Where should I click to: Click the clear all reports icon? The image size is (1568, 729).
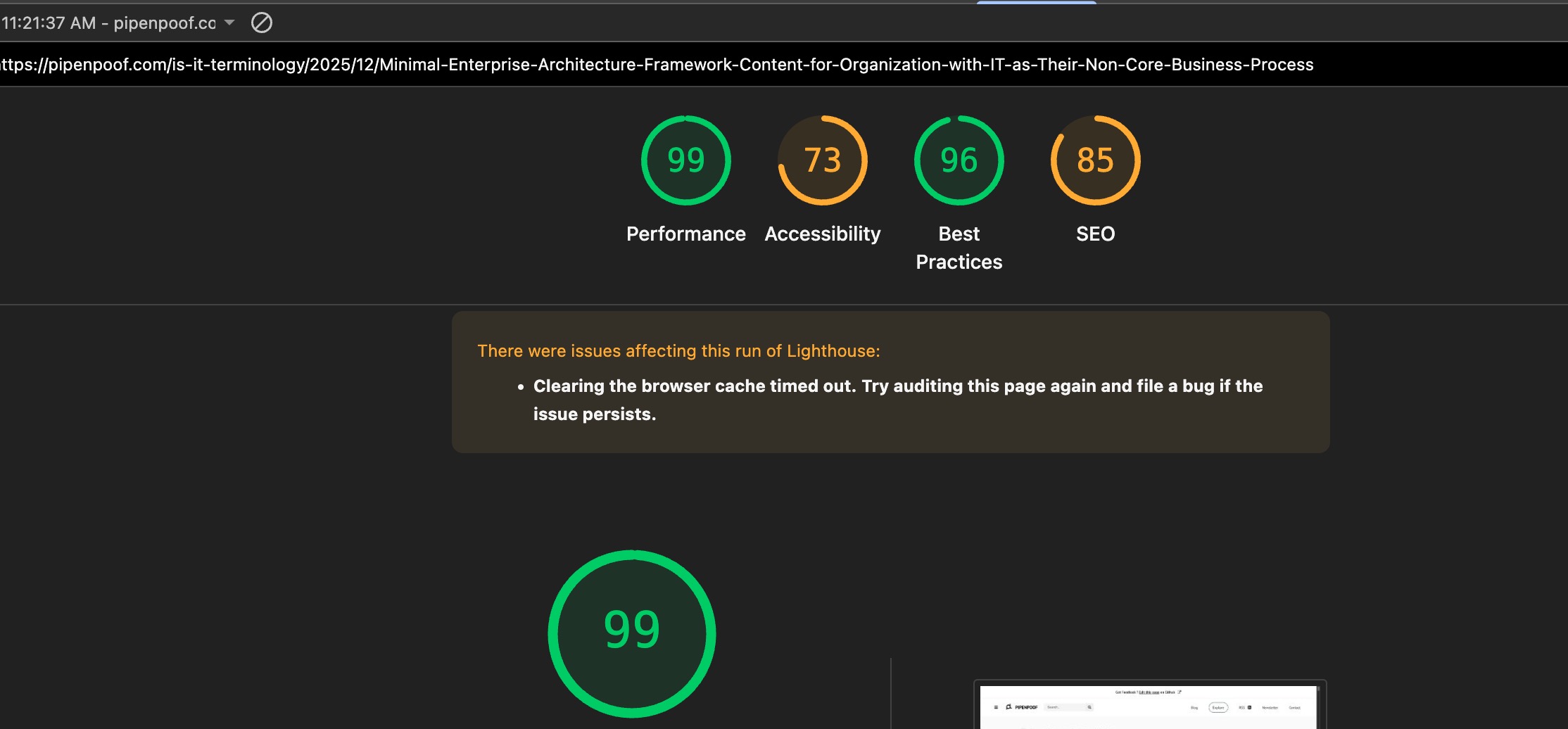click(x=262, y=23)
